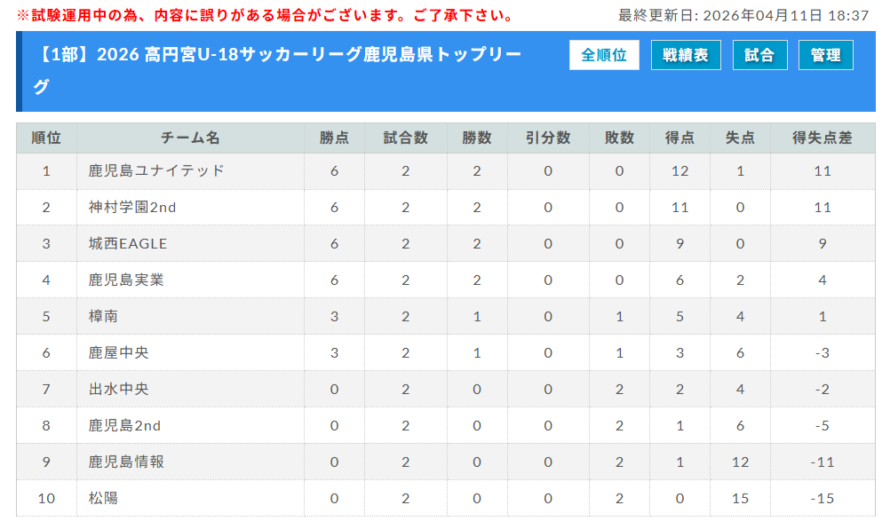Screen dimensions: 890x529
Task: Select team 鹿児島ユナイテッド
Action: 156,171
